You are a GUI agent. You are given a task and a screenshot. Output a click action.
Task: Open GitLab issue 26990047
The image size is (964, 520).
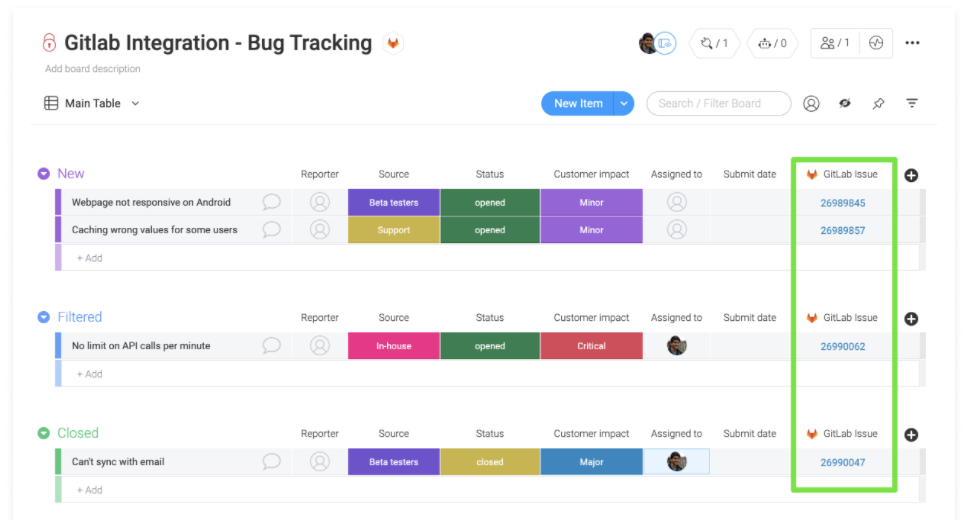pyautogui.click(x=842, y=463)
